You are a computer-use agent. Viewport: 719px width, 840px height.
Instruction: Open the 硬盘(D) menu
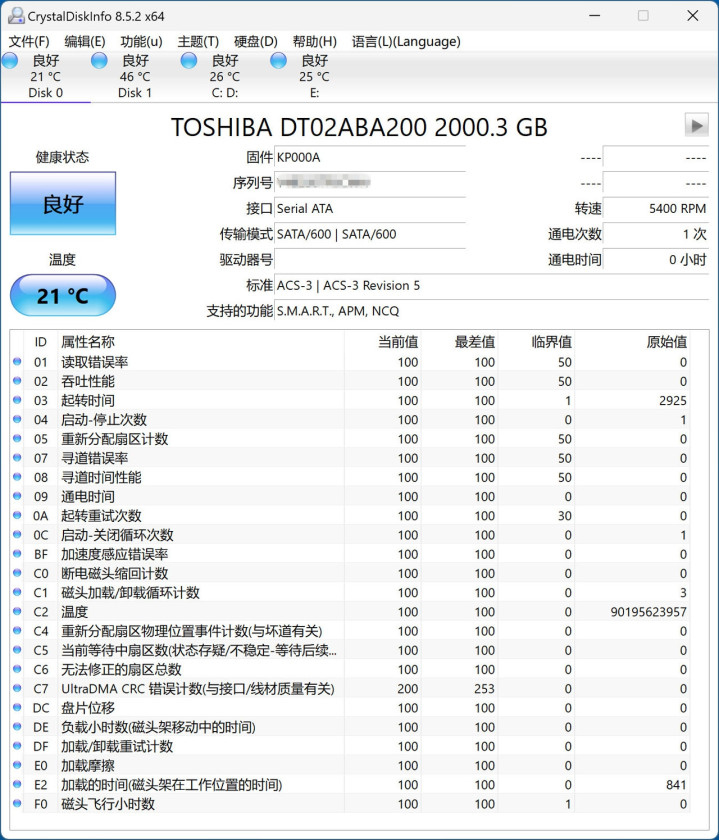tap(256, 41)
